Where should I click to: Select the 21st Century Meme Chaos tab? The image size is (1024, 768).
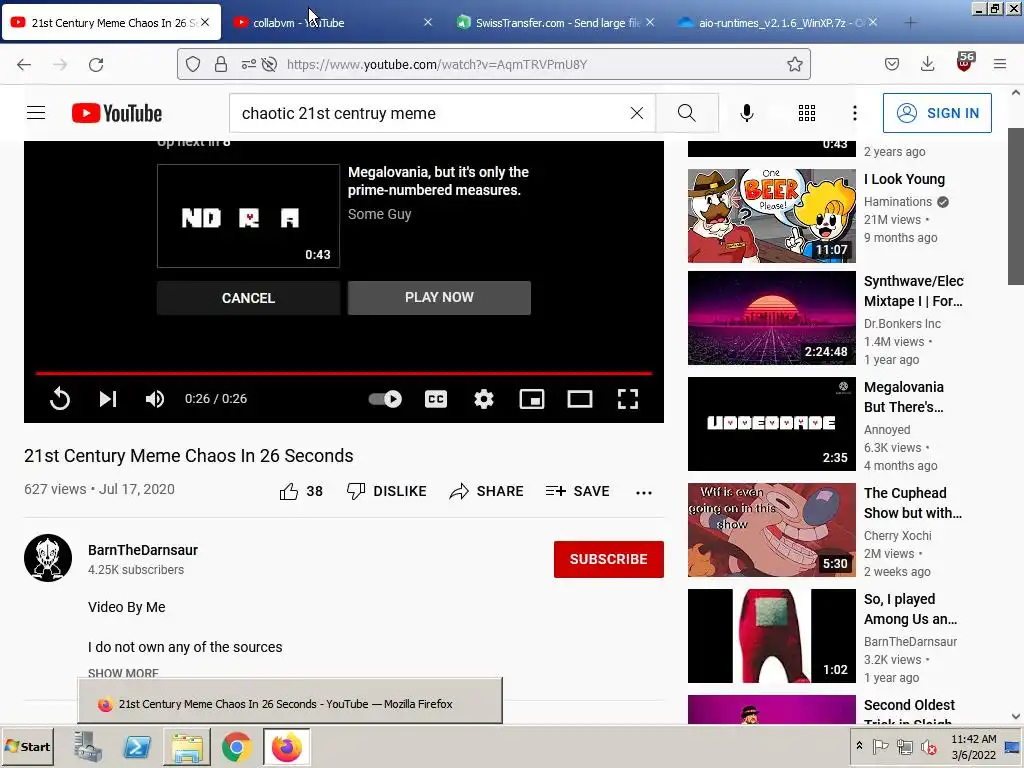(111, 22)
